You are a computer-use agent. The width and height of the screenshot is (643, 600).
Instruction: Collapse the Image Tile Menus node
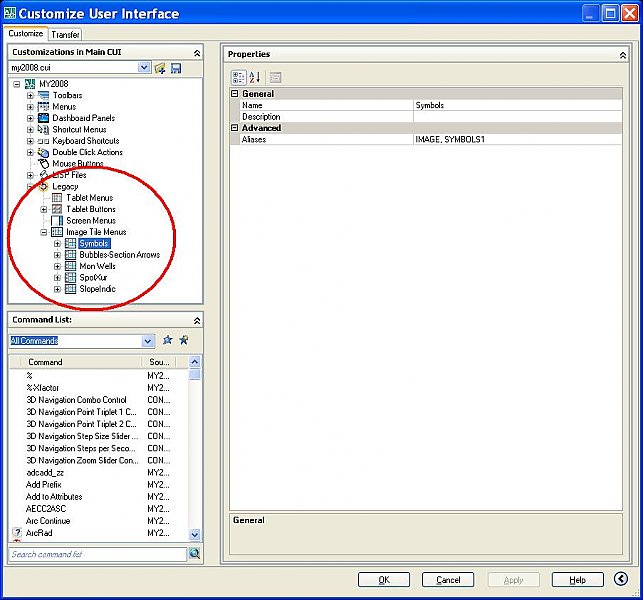[x=43, y=233]
